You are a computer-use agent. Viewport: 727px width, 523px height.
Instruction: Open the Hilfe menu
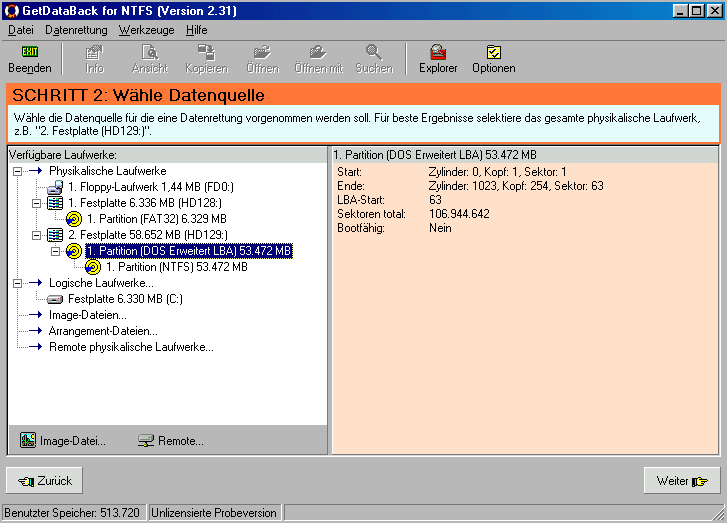(197, 30)
